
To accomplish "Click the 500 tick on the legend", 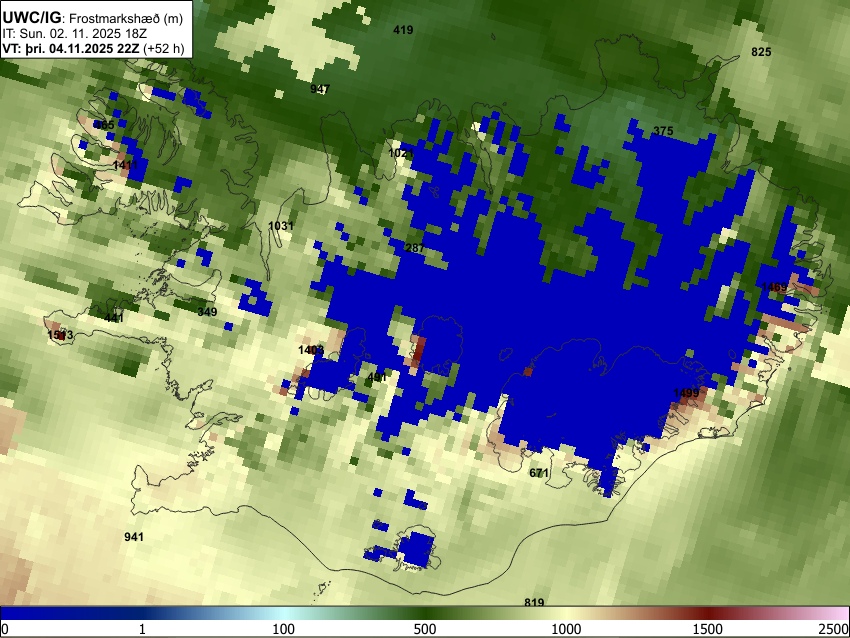I will (x=425, y=629).
